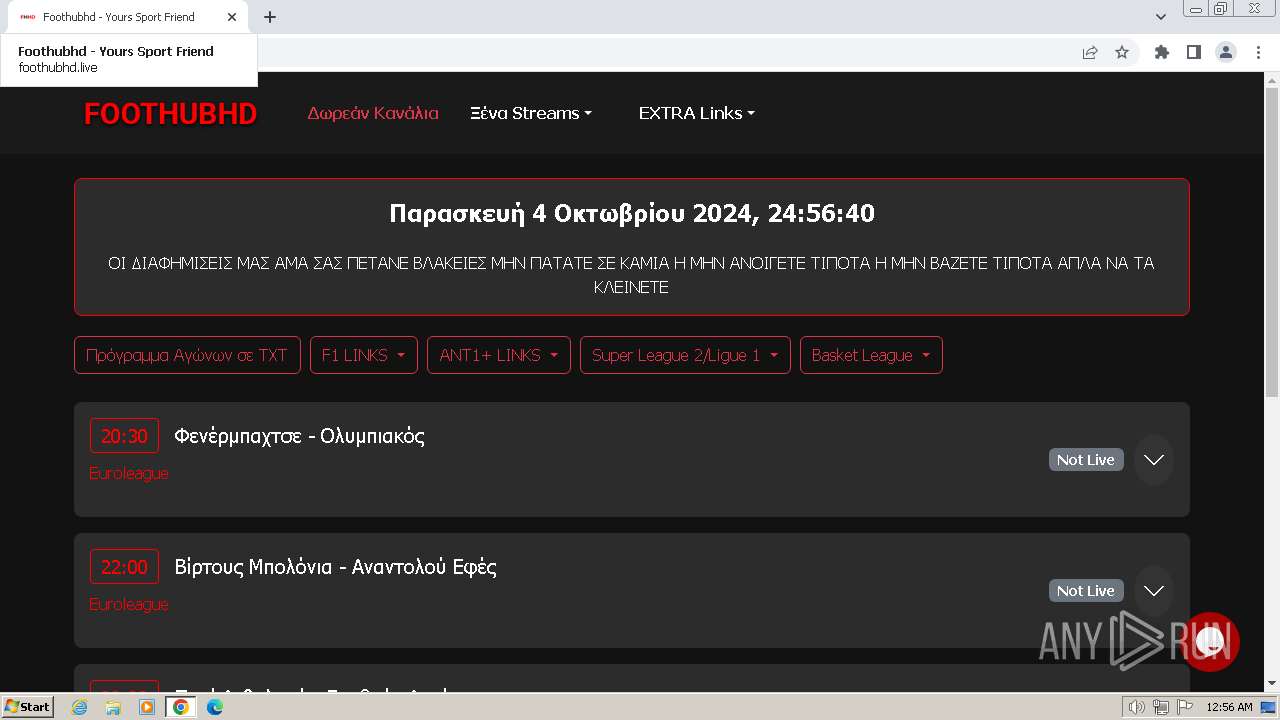Switch to Chrome taskbar icon
This screenshot has width=1280, height=720.
181,707
